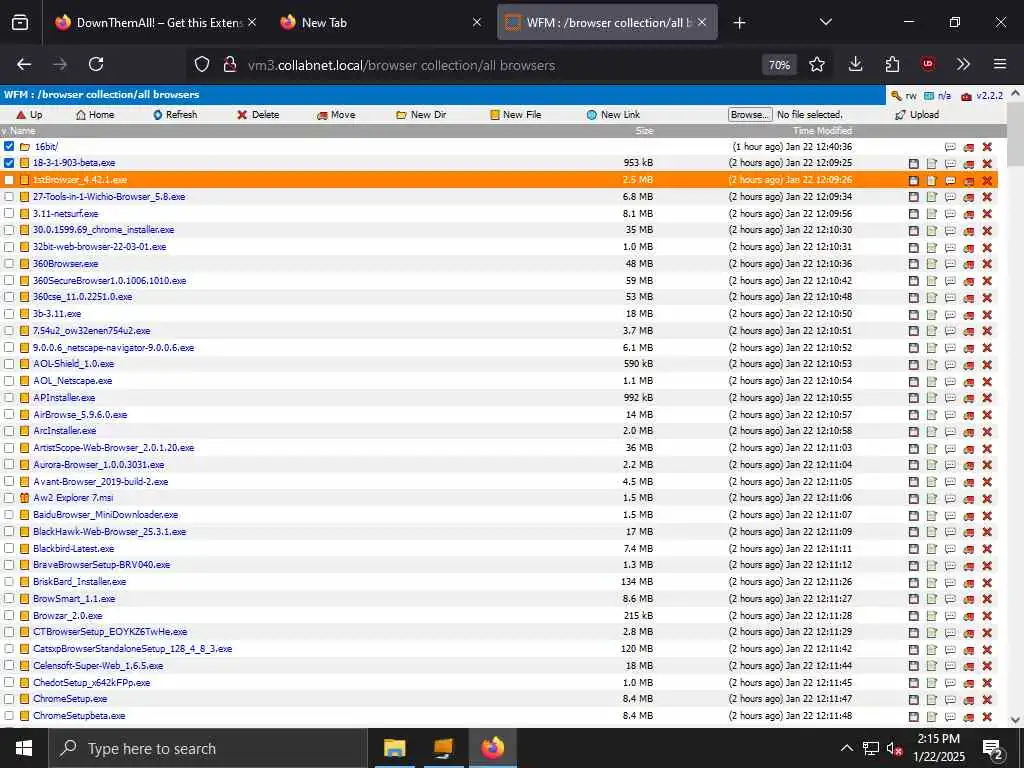Screen dimensions: 1024x768
Task: Click the truck move icon for 3.11-netsurf.exe
Action: [x=968, y=214]
